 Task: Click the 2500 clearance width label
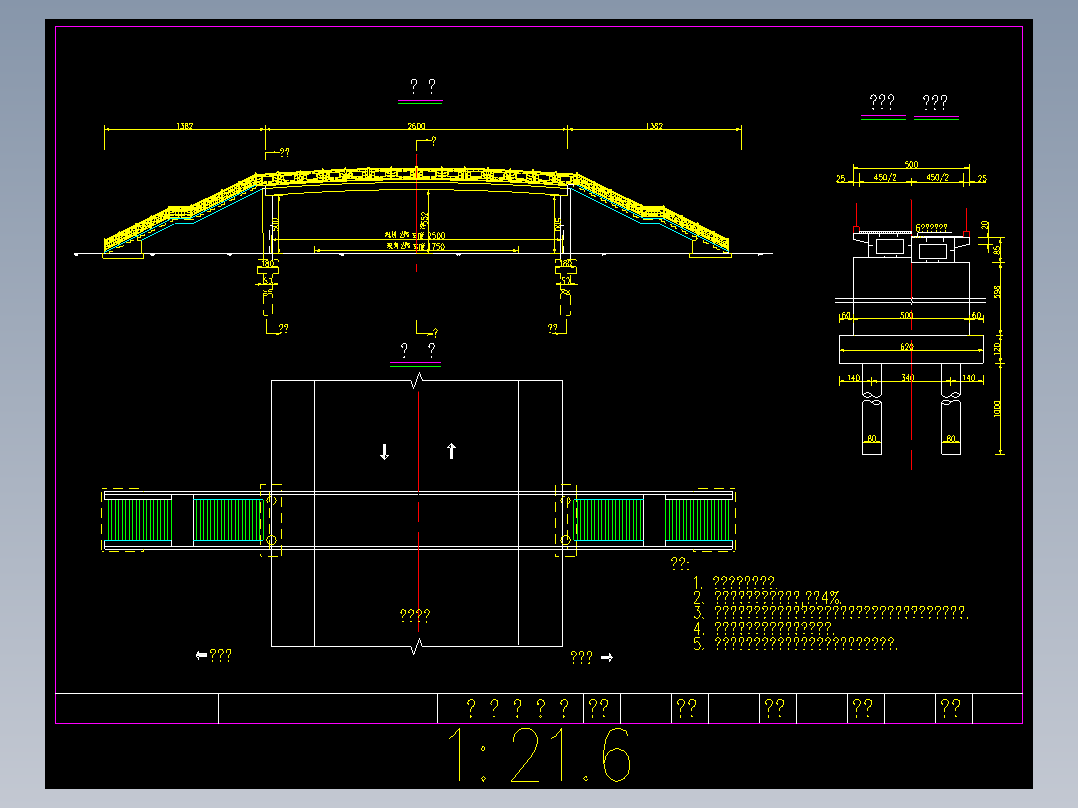(415, 235)
